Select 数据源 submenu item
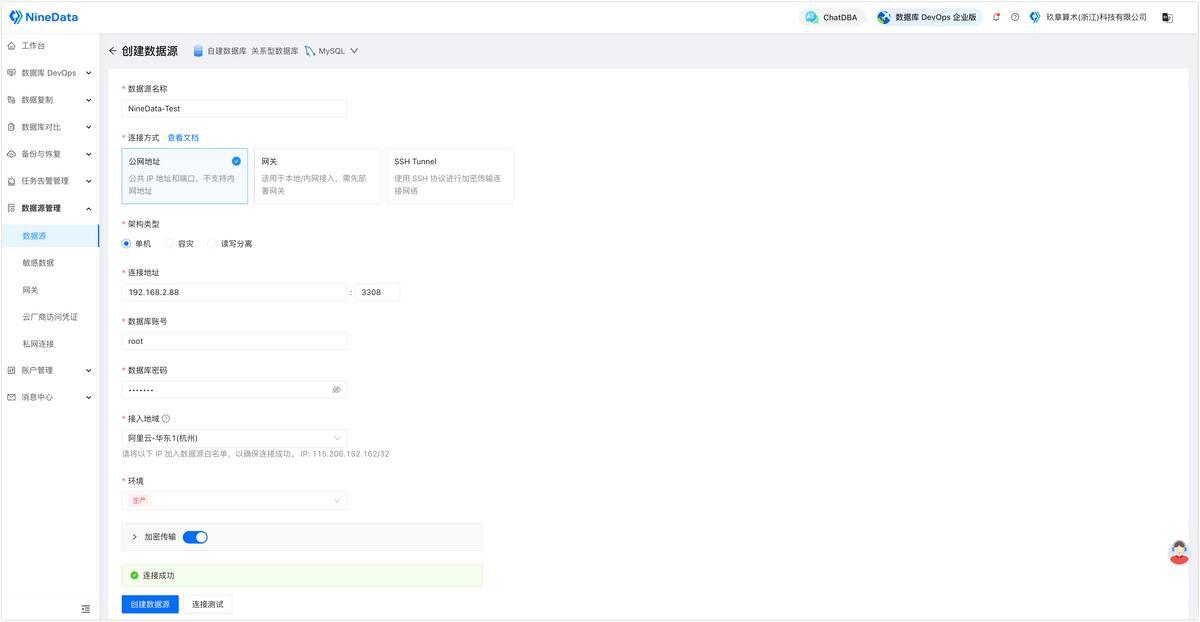 50,236
